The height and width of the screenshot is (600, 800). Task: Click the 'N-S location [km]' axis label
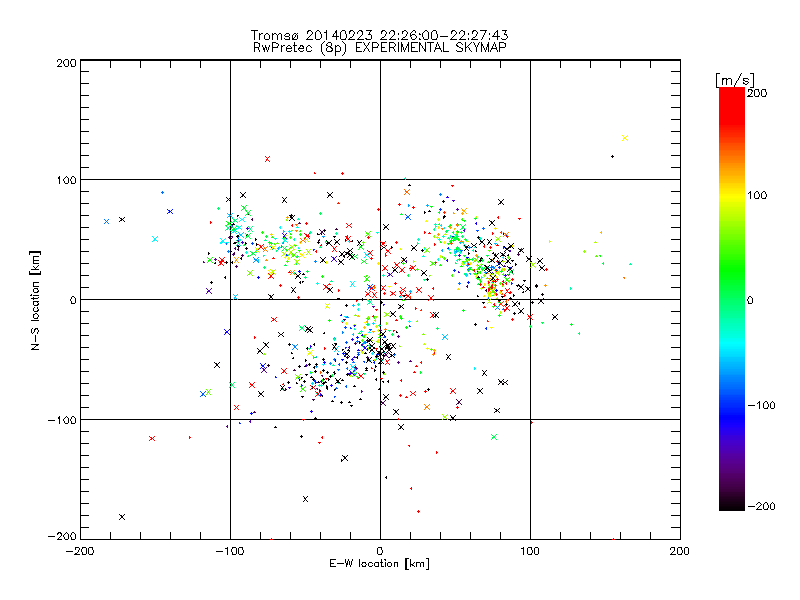[x=35, y=301]
